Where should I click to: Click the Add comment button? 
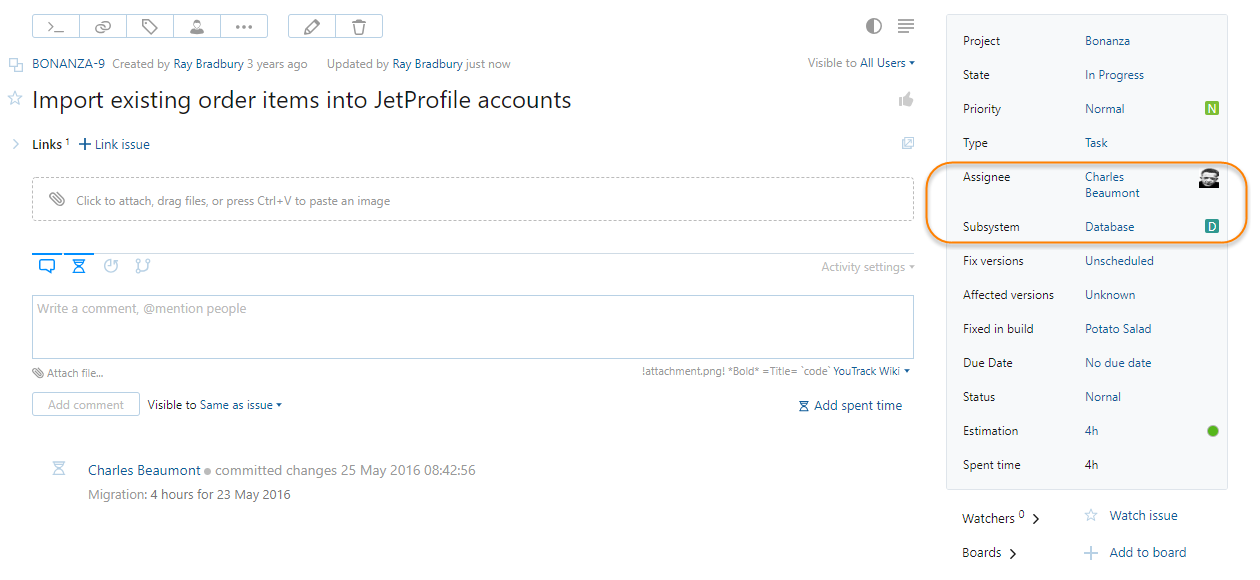85,404
